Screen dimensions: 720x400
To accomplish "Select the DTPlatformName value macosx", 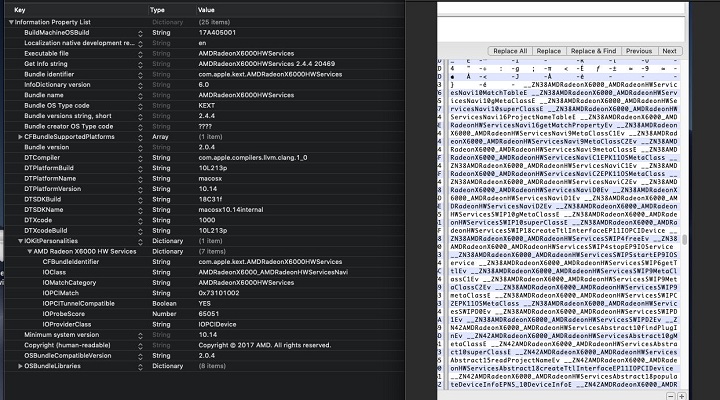I will pyautogui.click(x=210, y=179).
